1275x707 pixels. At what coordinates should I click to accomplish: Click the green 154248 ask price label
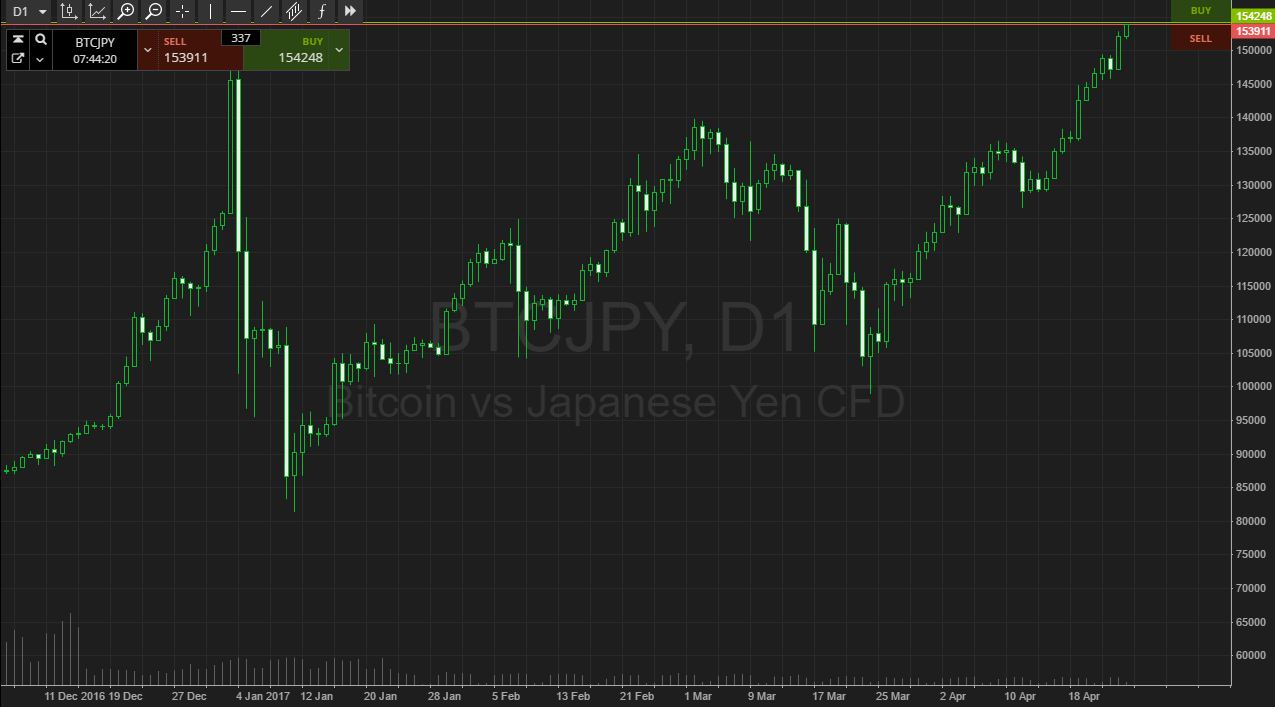(x=1253, y=16)
